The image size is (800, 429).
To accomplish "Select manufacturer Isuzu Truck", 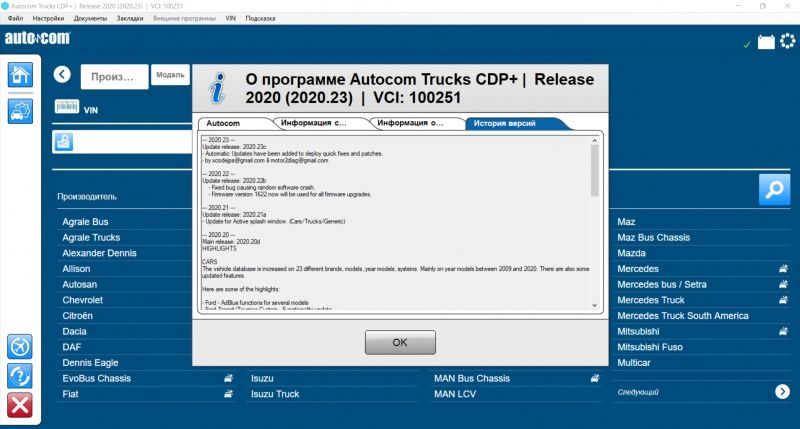I will pos(275,394).
